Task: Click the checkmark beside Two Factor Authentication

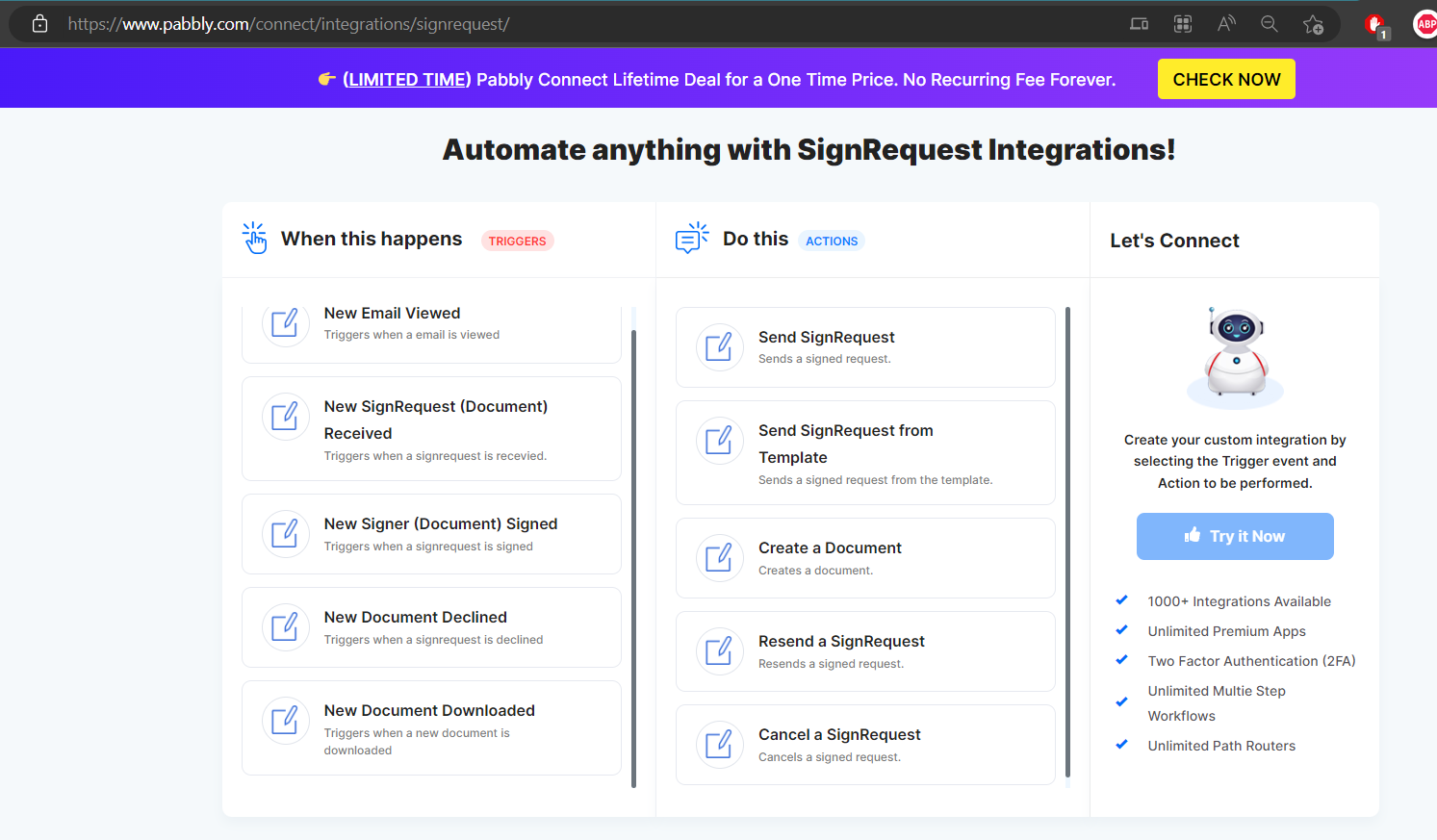Action: [x=1121, y=660]
